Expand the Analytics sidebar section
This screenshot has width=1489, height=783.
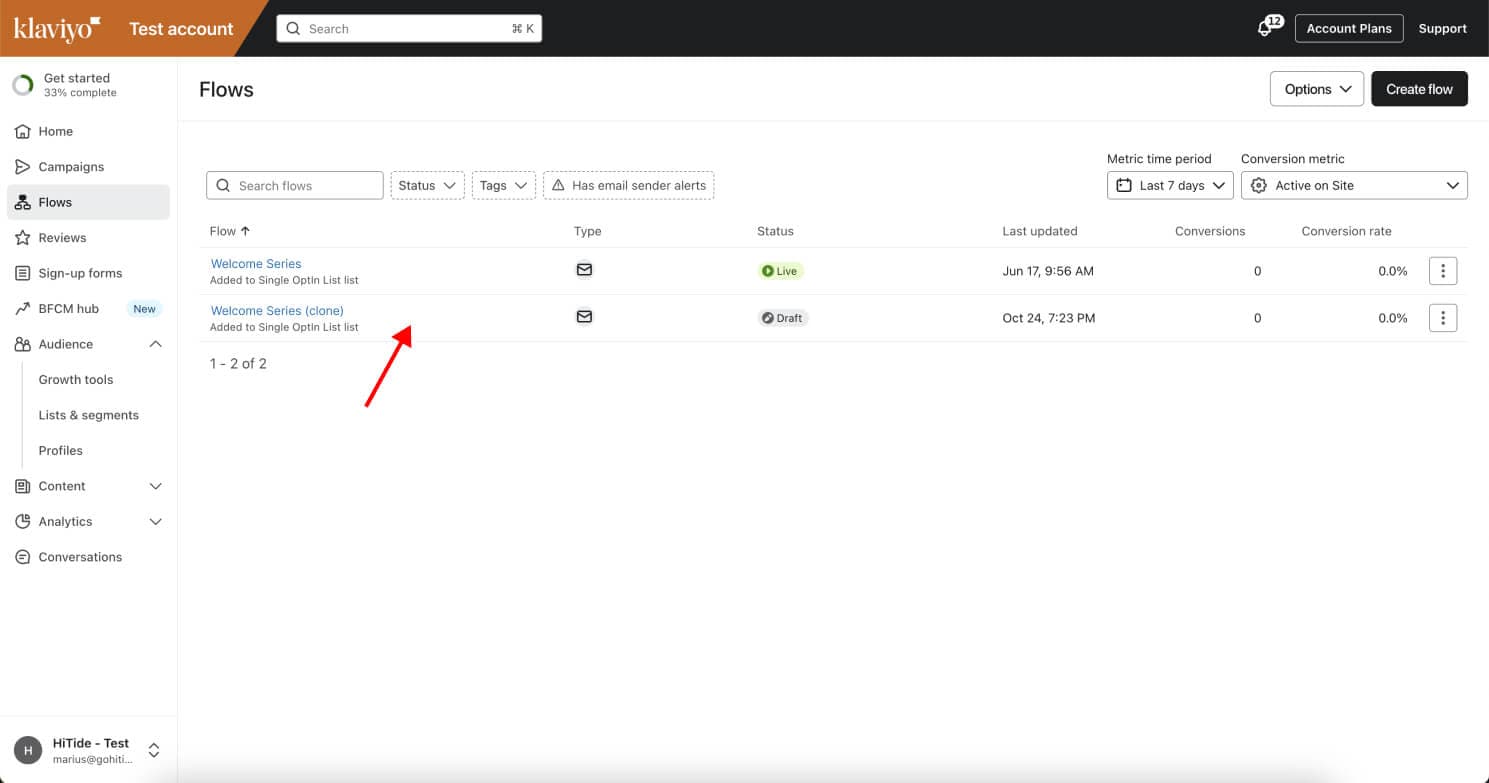[155, 522]
